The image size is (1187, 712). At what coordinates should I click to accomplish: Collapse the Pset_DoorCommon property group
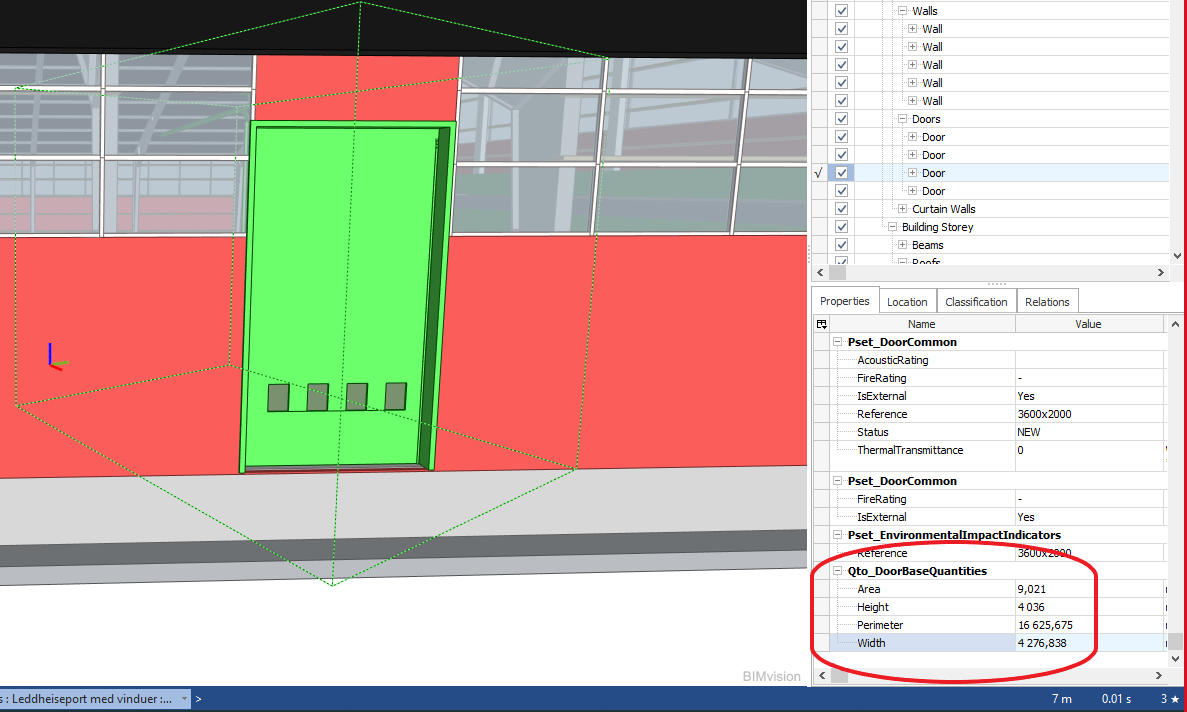pos(837,341)
